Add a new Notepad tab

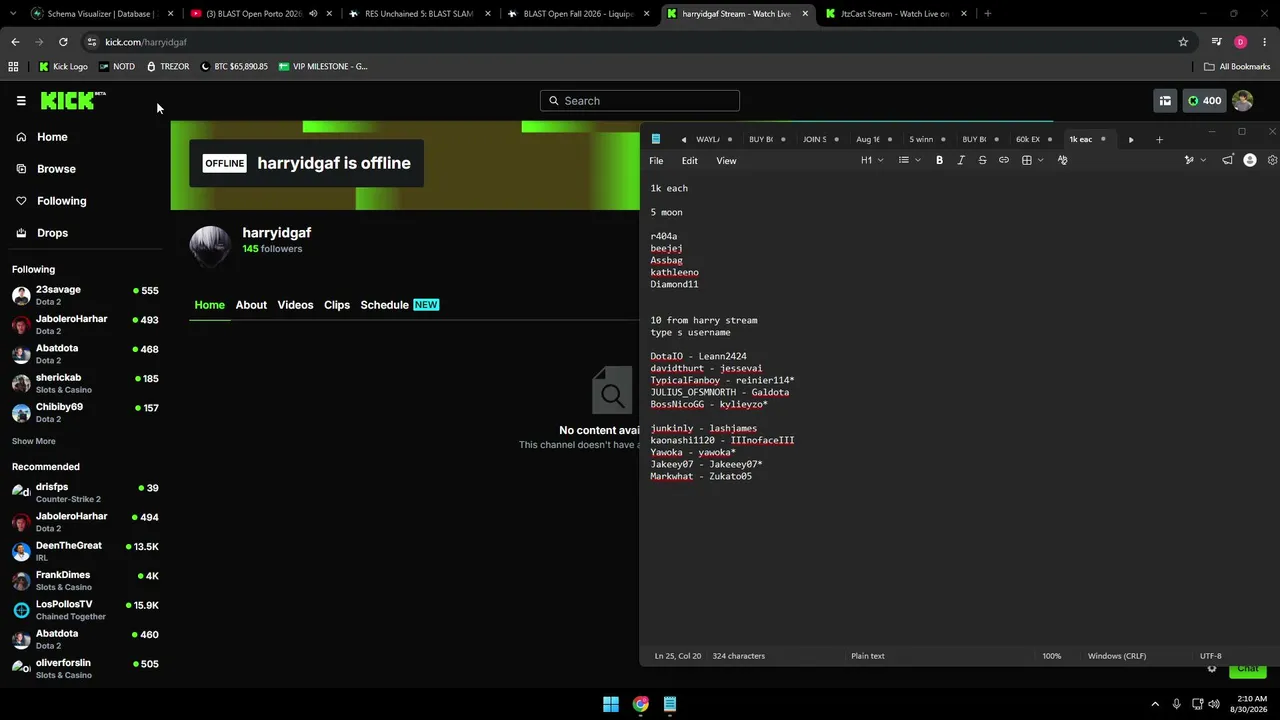pyautogui.click(x=1159, y=139)
